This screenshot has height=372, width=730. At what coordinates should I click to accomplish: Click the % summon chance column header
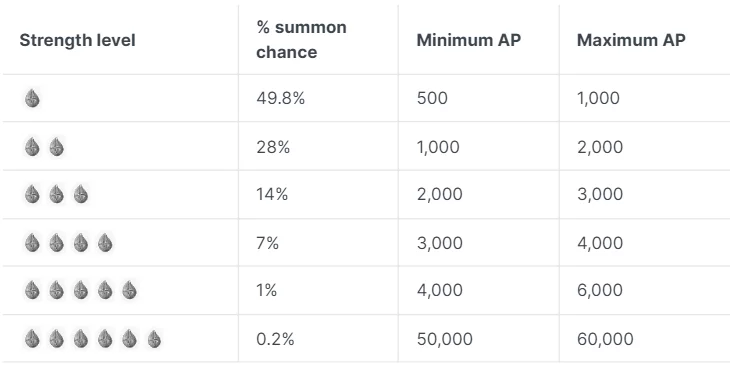tap(301, 40)
